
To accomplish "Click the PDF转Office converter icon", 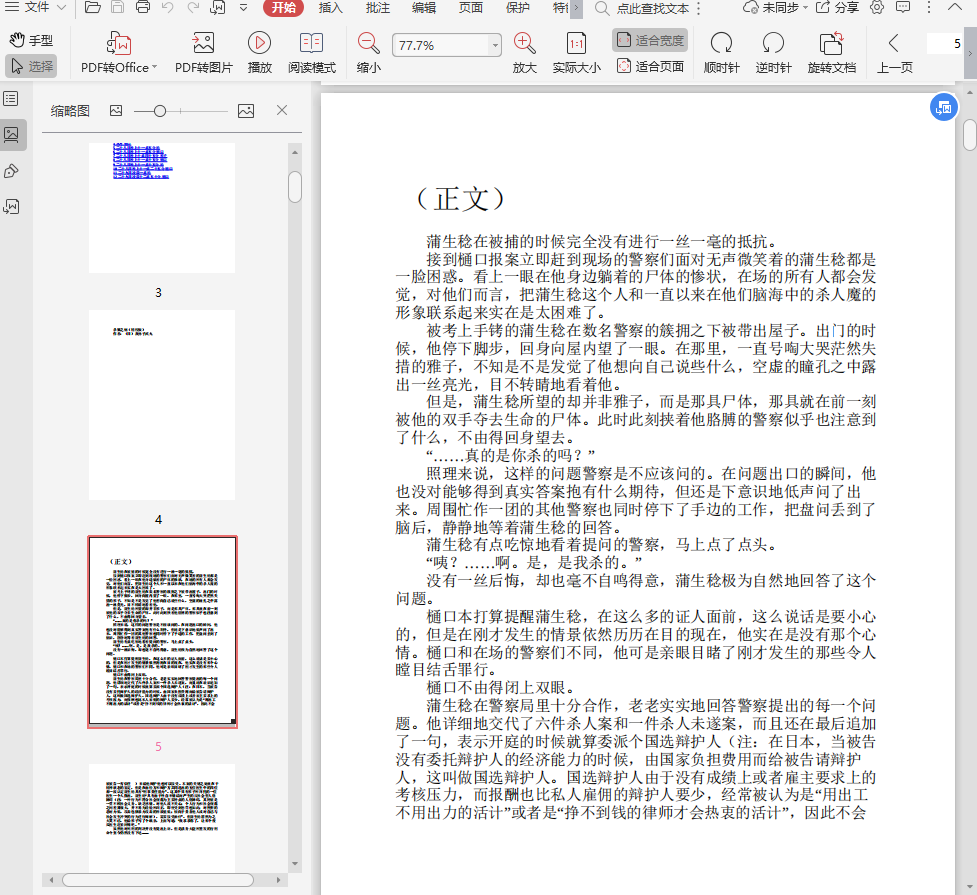I will coord(119,44).
